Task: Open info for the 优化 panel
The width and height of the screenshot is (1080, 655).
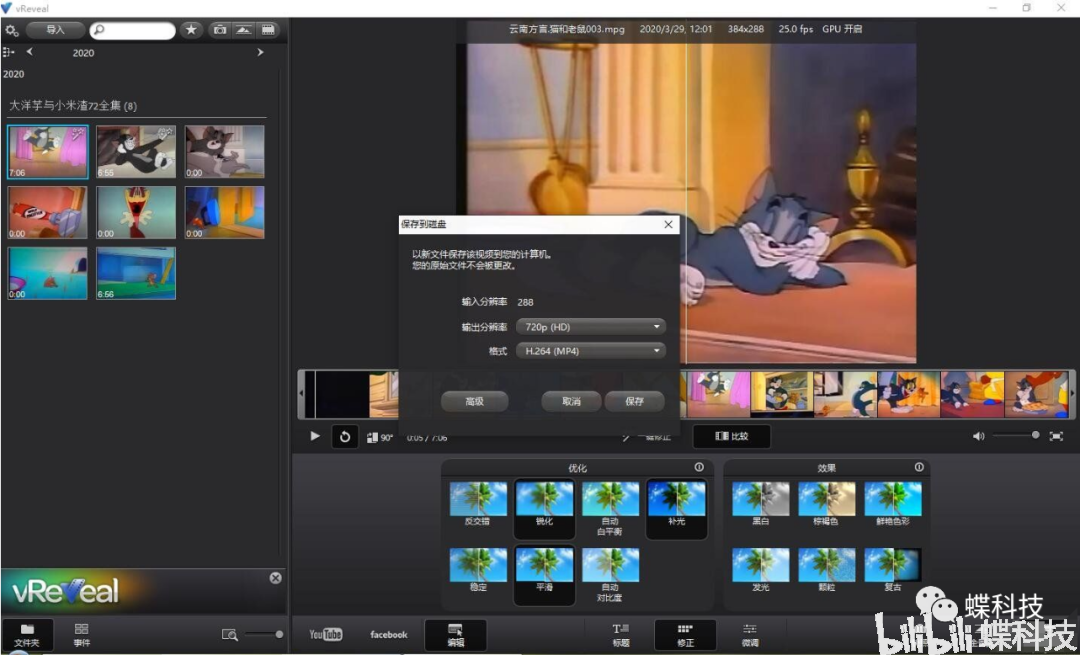Action: (699, 467)
